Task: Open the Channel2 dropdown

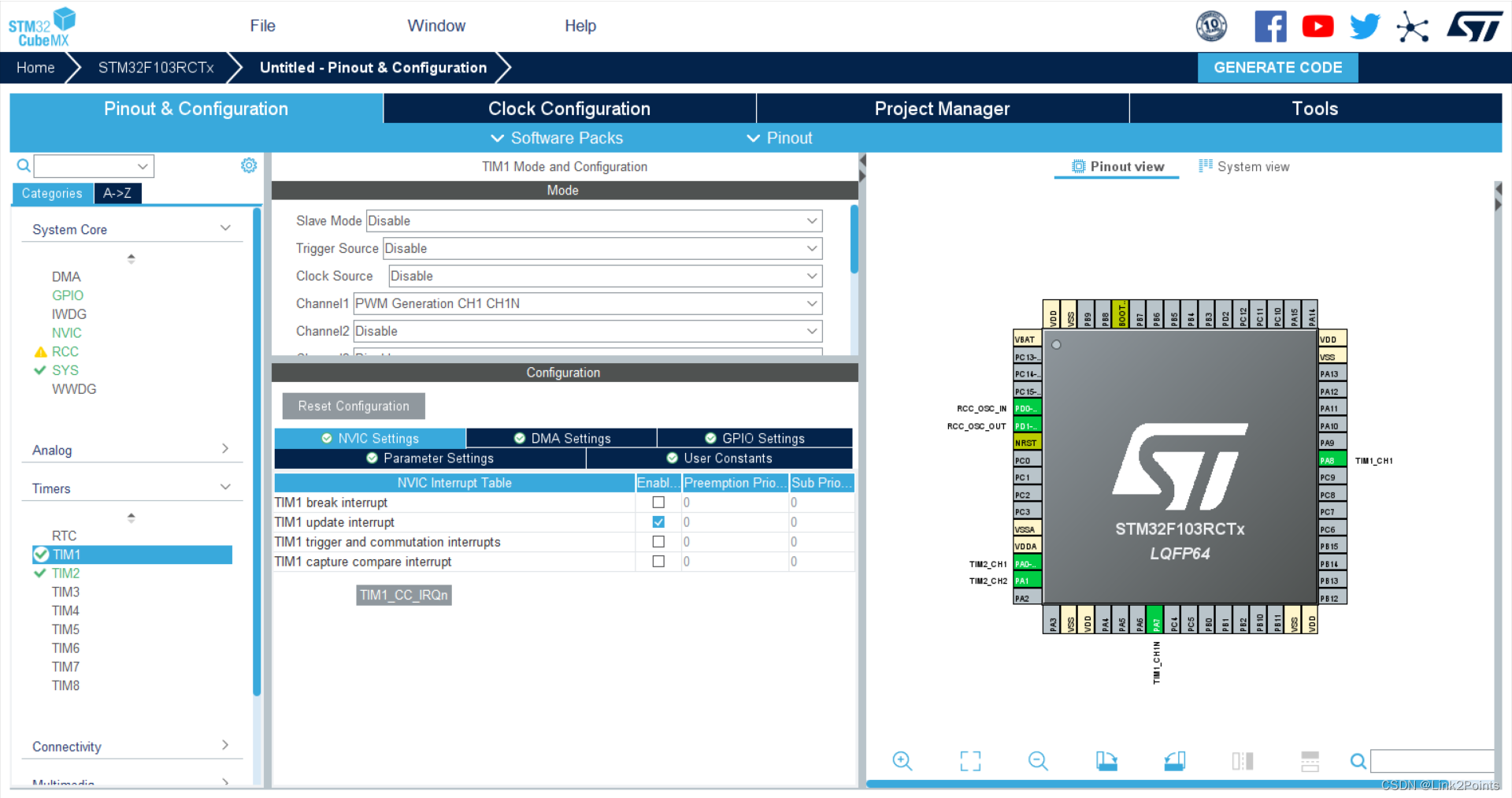Action: 587,331
